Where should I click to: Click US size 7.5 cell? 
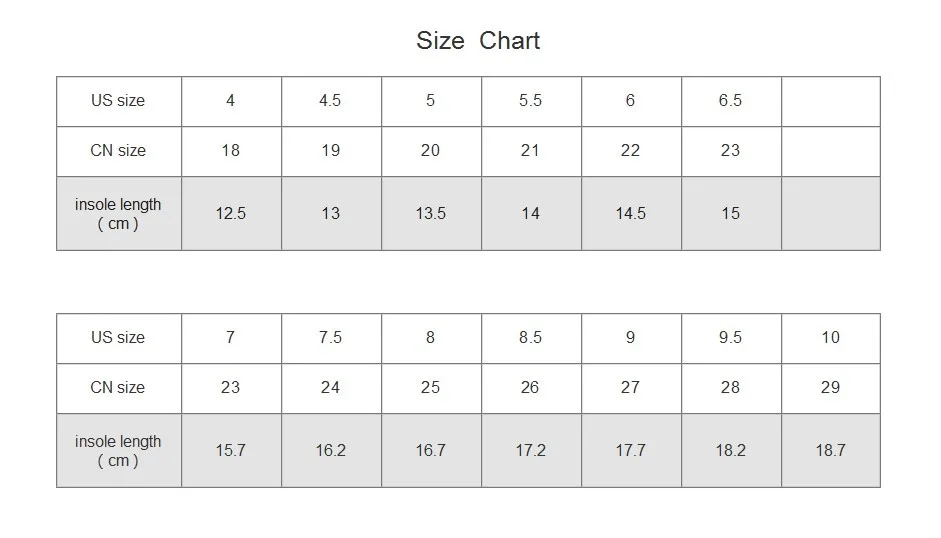point(331,339)
